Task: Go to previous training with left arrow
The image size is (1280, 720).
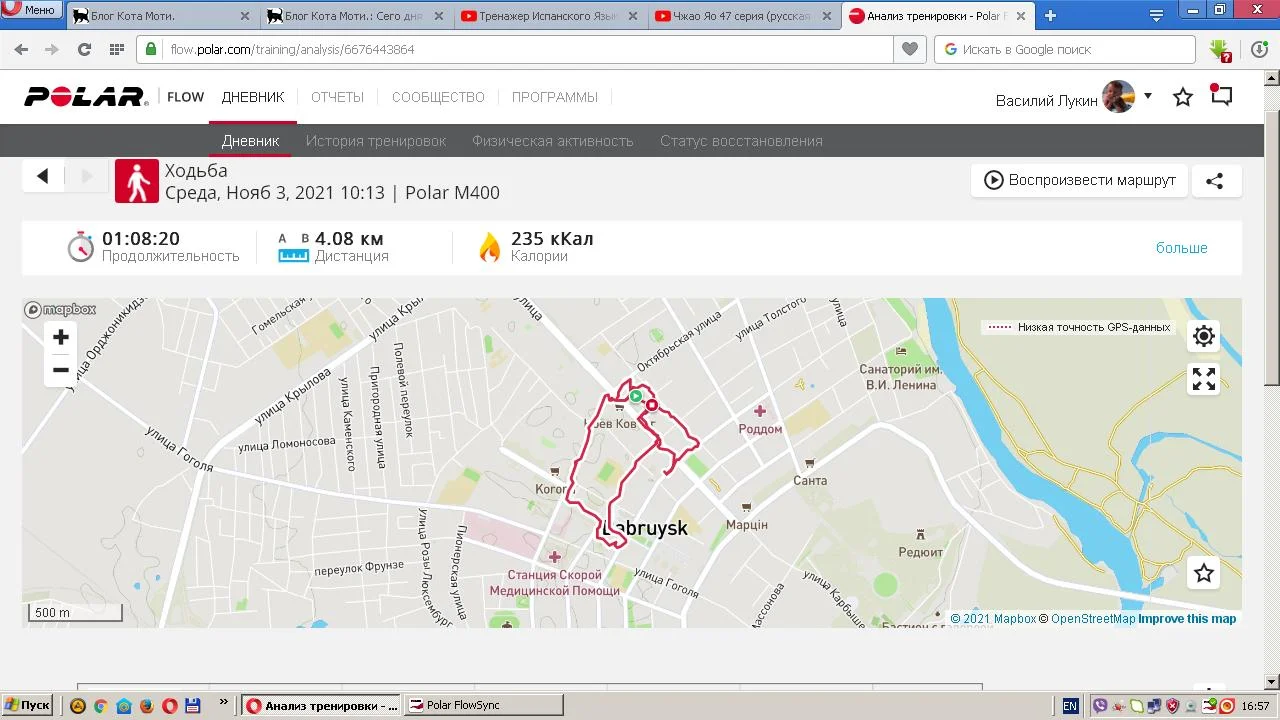Action: [x=43, y=176]
